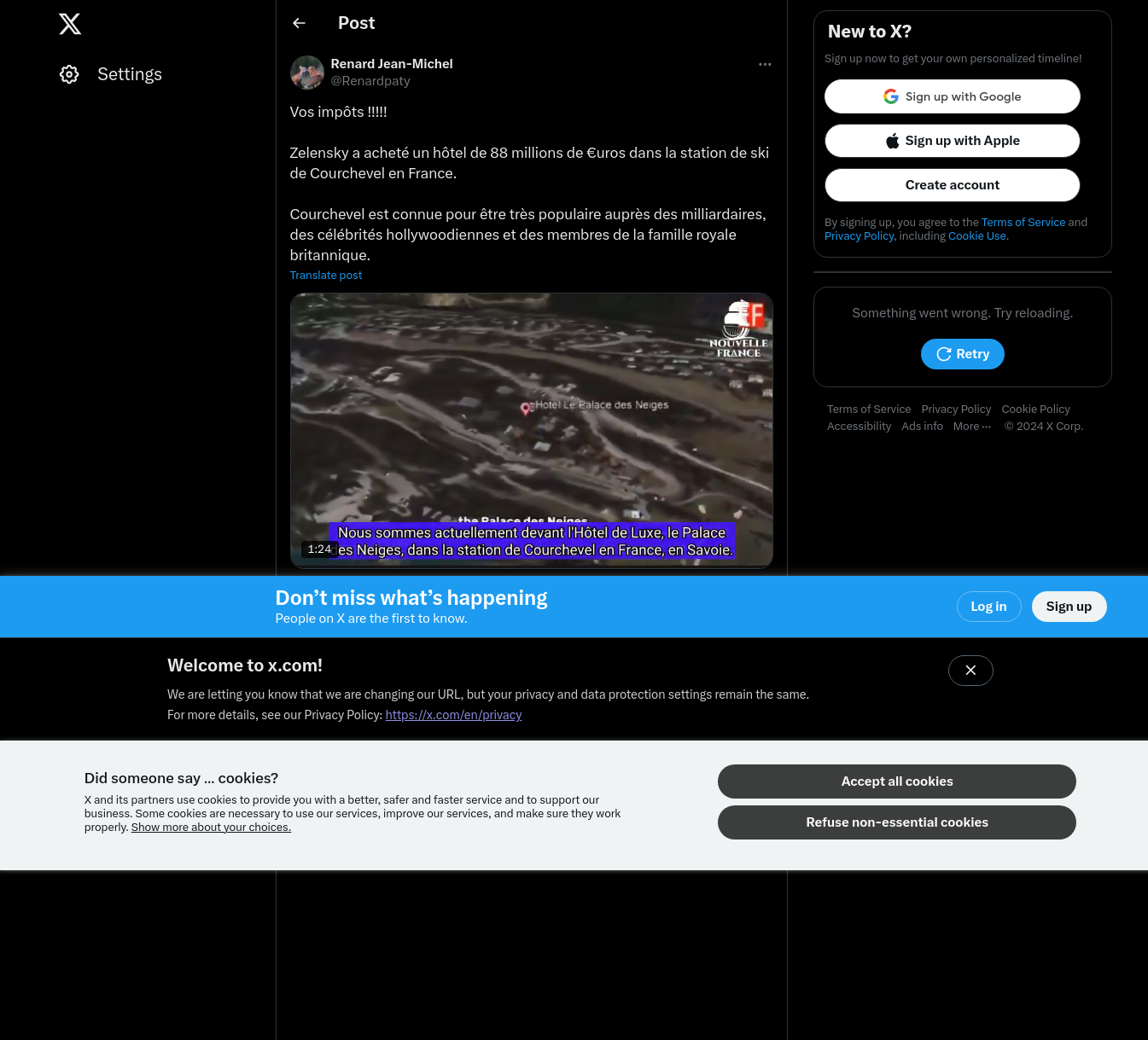This screenshot has height=1040, width=1148.
Task: Open the @Renardpaty handle
Action: point(370,81)
